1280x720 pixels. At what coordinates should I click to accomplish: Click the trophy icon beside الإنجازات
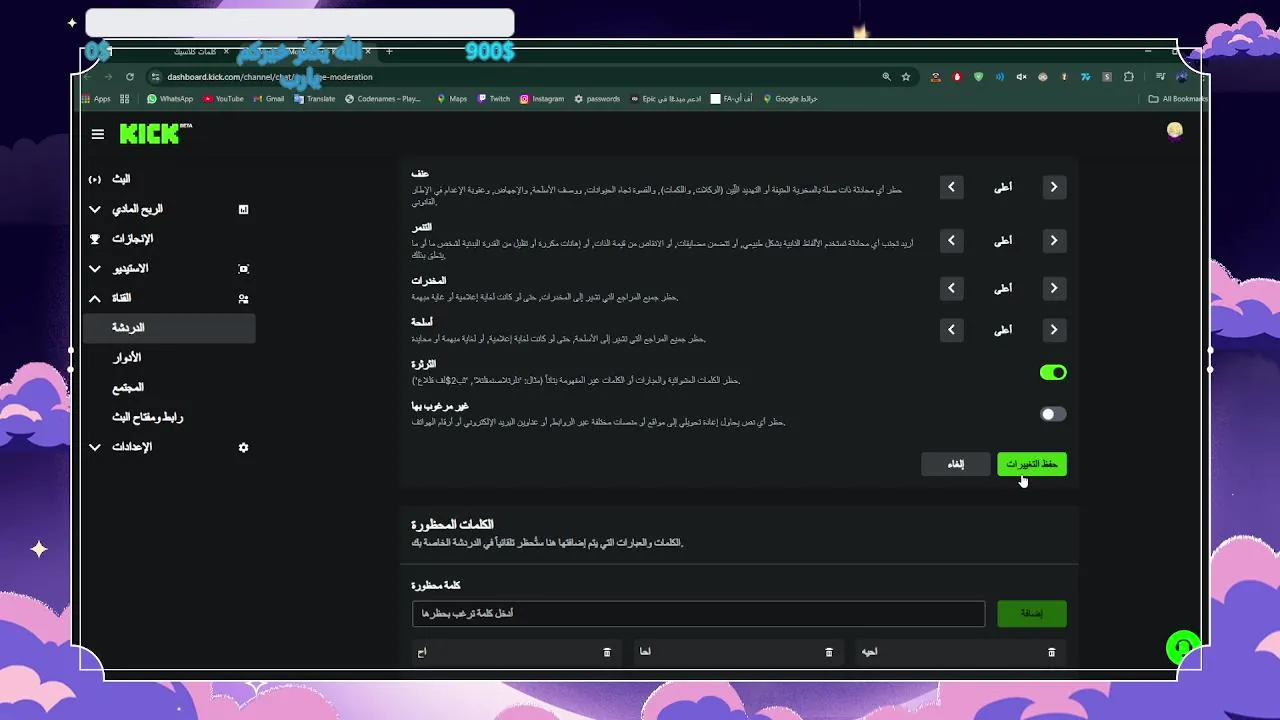(95, 239)
